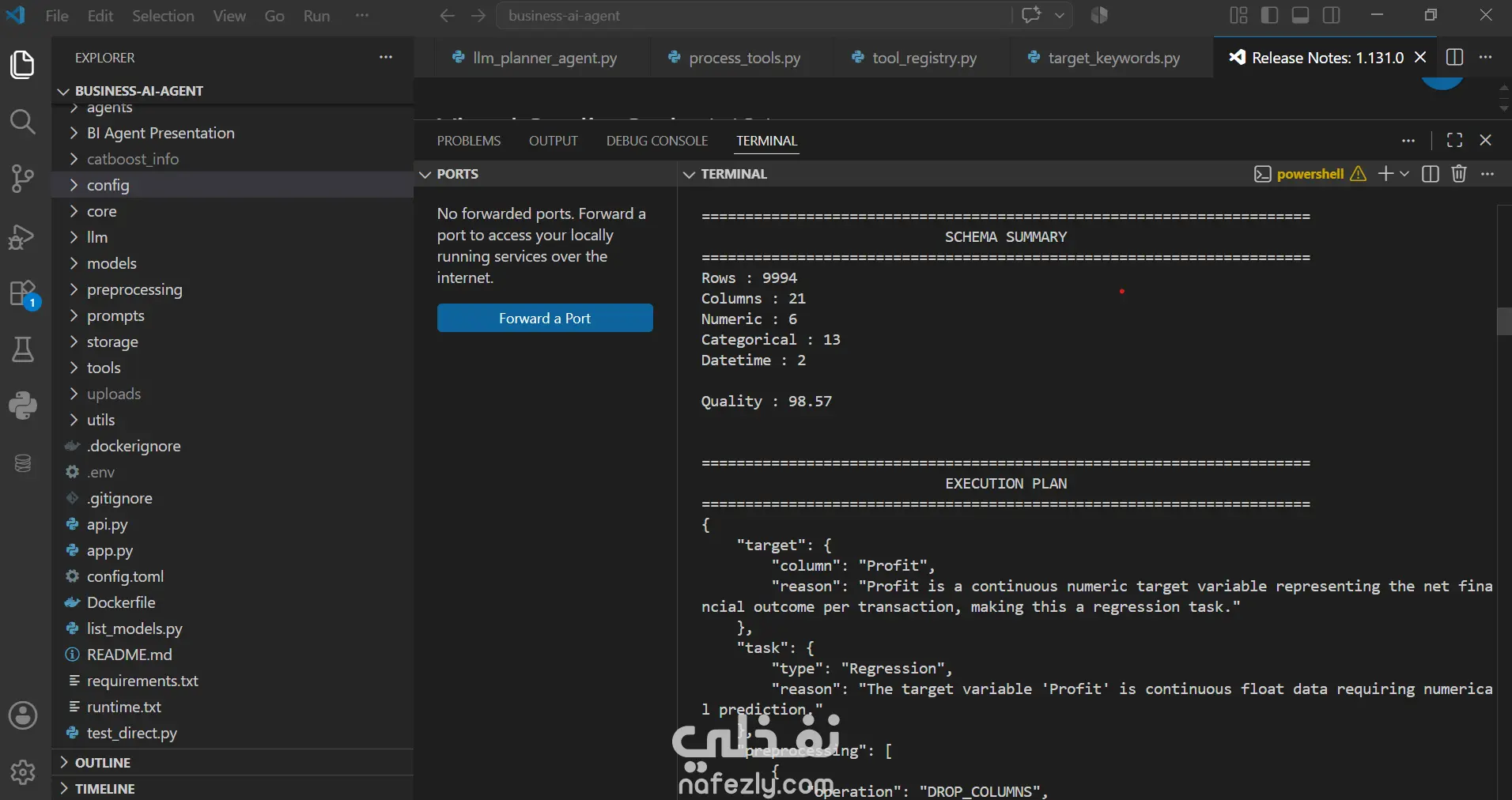
Task: Open the Run menu
Action: pyautogui.click(x=316, y=16)
